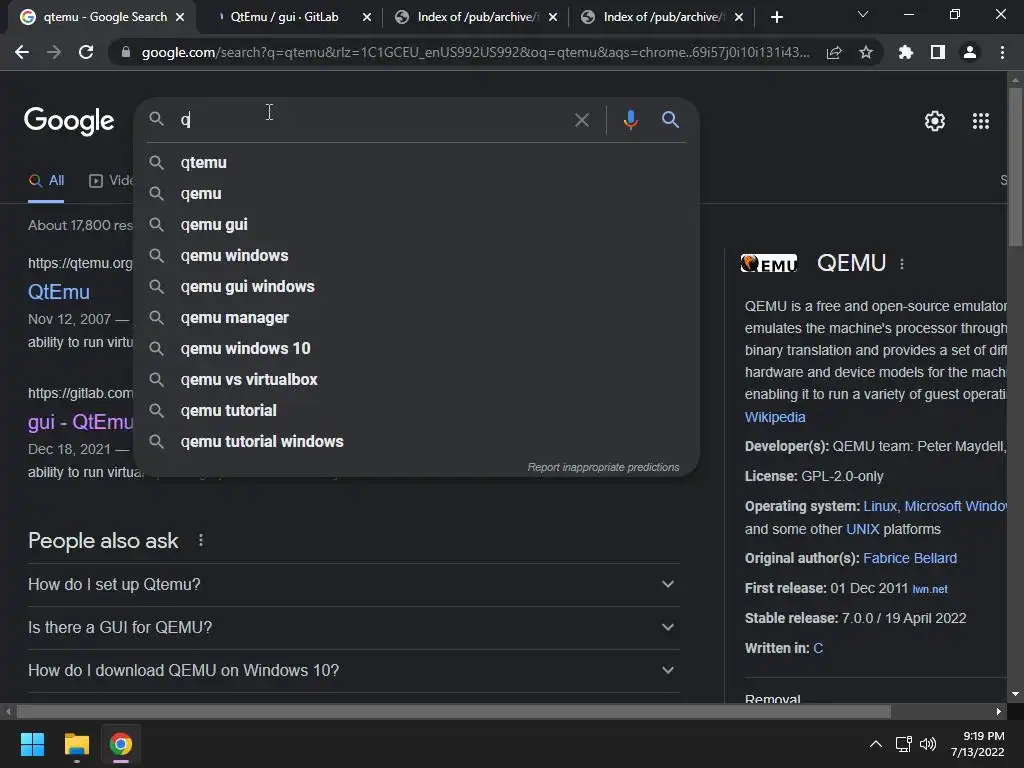
Task: Open the QtEmu search result title
Action: point(59,292)
